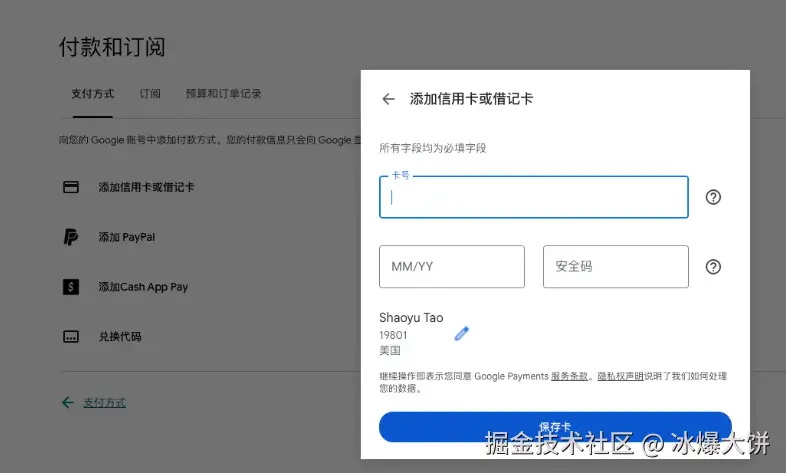Image resolution: width=786 pixels, height=473 pixels.
Task: Click the redeem code icon
Action: [71, 336]
